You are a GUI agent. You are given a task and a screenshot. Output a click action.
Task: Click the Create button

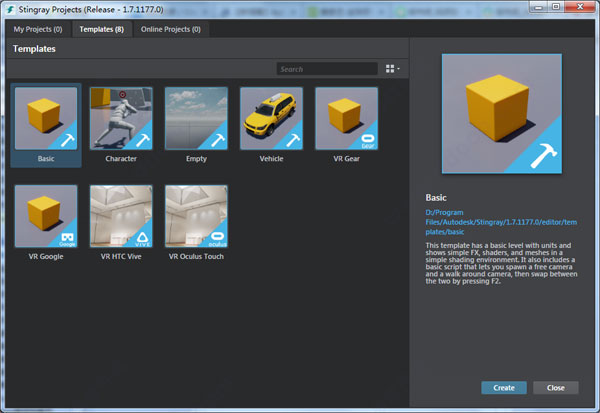tap(504, 388)
